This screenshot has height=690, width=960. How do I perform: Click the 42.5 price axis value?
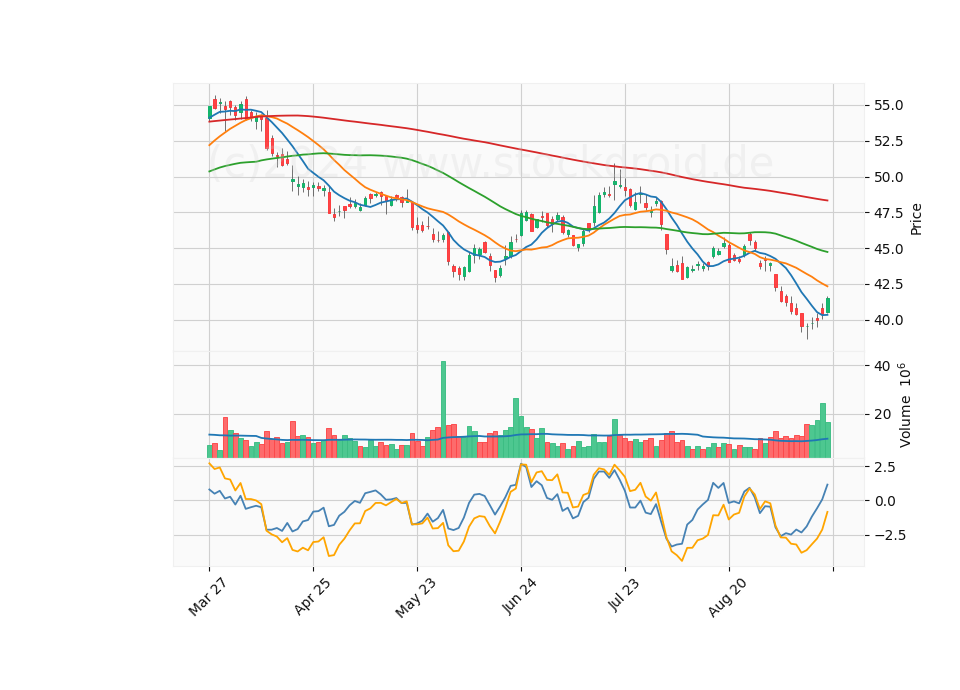(887, 285)
